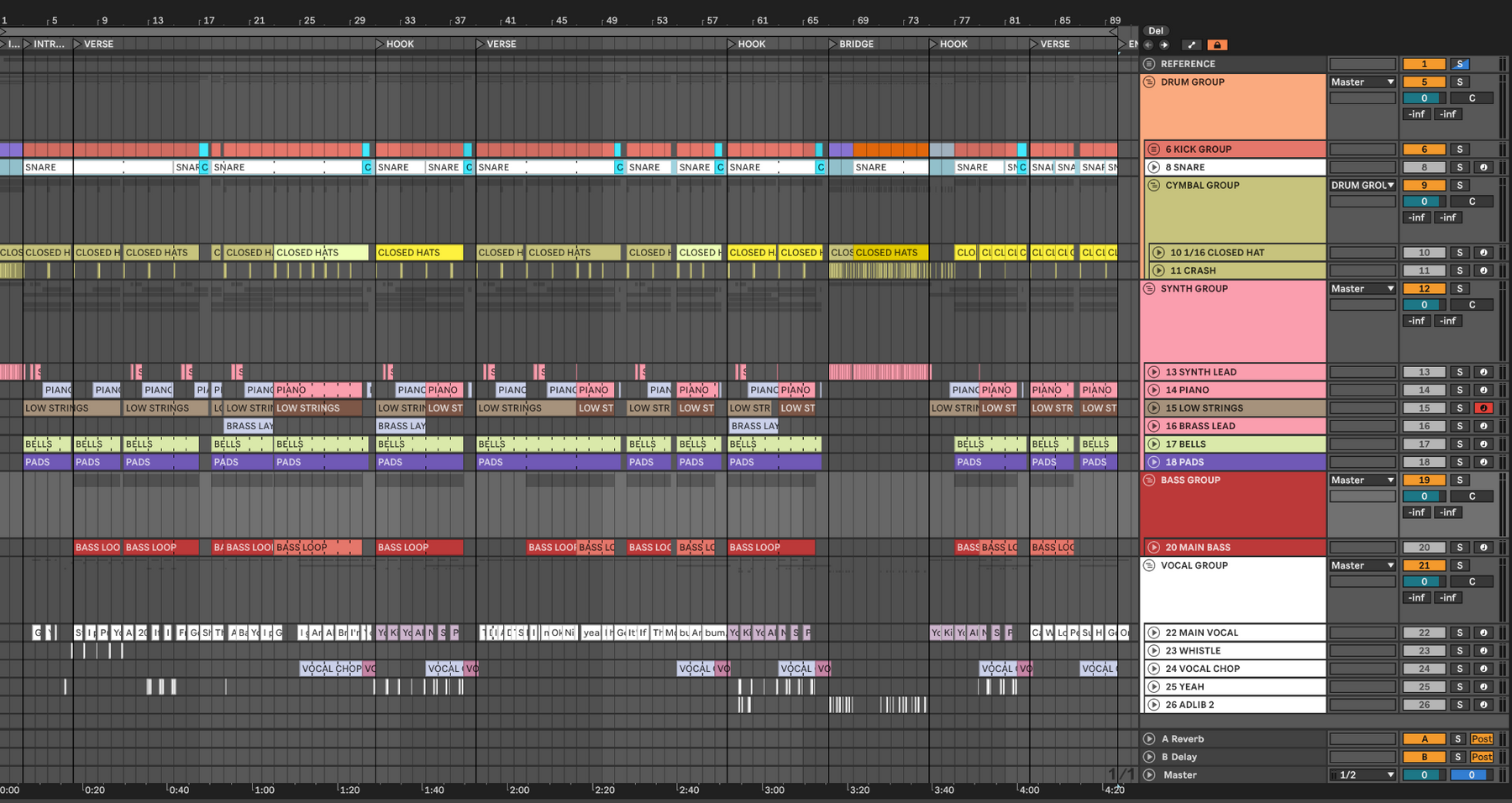Collapse the SYNTH GROUP fold button

(x=1149, y=289)
